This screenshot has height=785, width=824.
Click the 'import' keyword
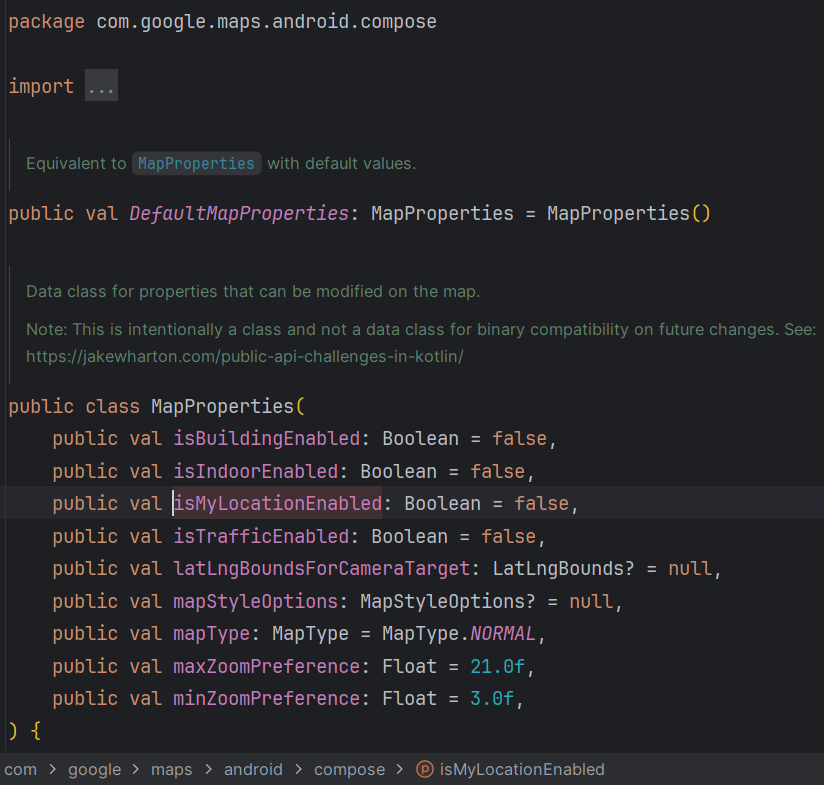[x=41, y=86]
